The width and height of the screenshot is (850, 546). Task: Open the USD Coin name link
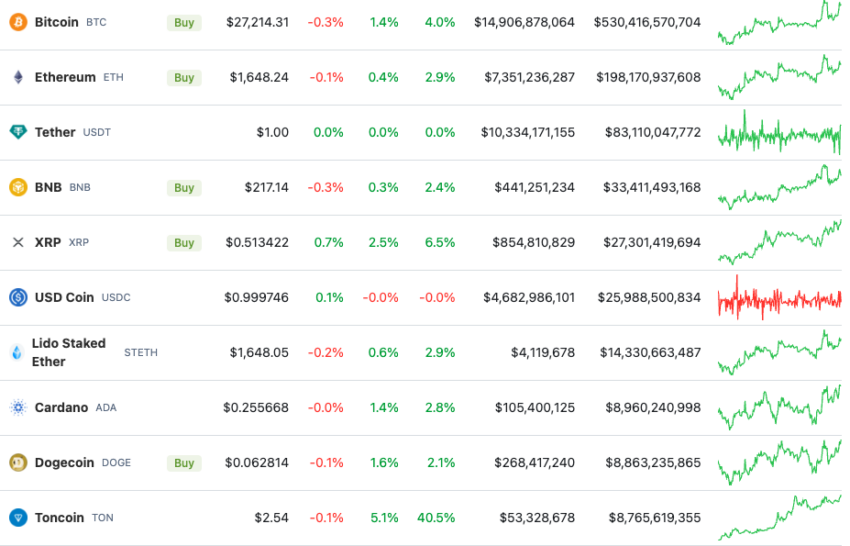[x=64, y=298]
